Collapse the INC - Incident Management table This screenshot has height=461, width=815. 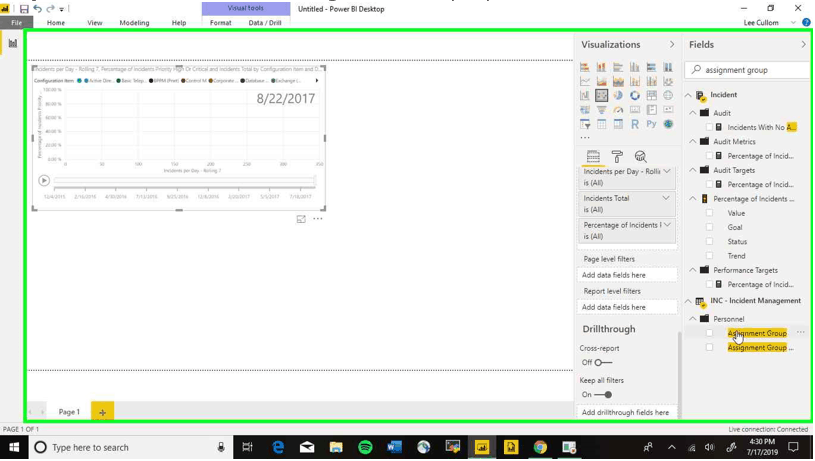tap(688, 301)
